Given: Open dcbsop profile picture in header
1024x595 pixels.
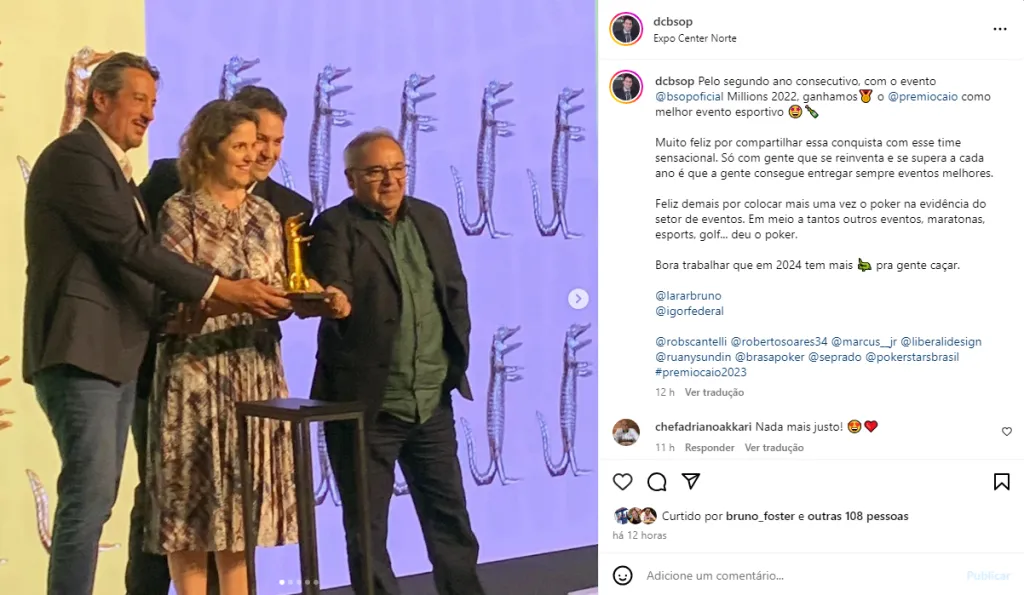Looking at the screenshot, I should [626, 29].
